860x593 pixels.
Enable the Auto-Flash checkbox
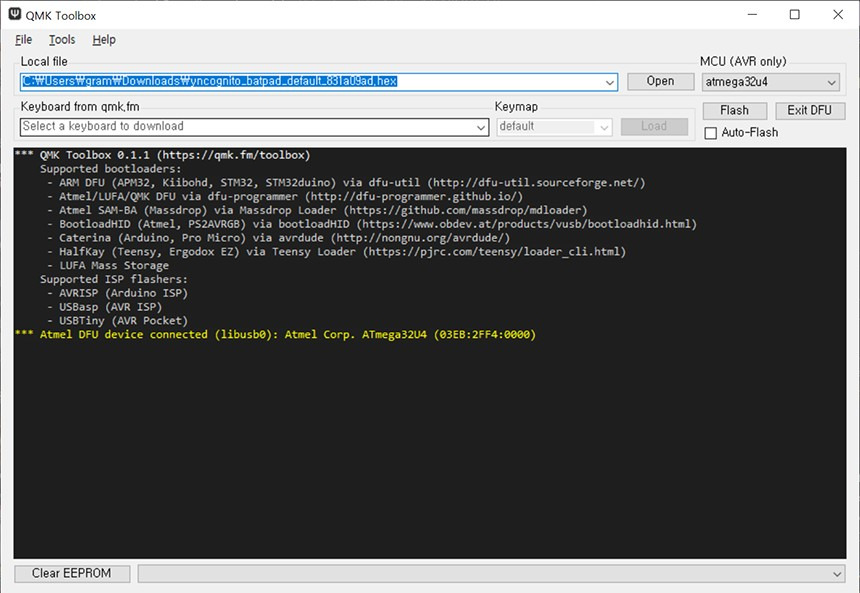point(711,133)
